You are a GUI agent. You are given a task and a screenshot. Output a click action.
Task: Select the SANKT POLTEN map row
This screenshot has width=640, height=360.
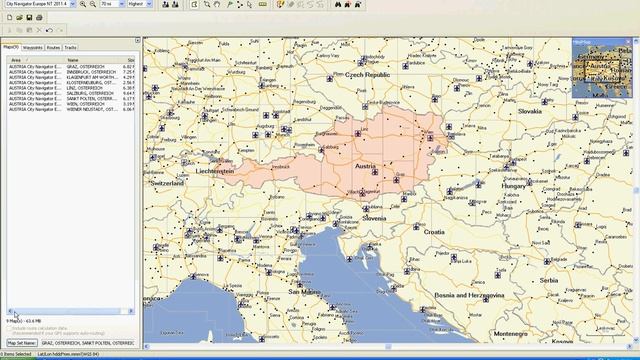click(71, 98)
